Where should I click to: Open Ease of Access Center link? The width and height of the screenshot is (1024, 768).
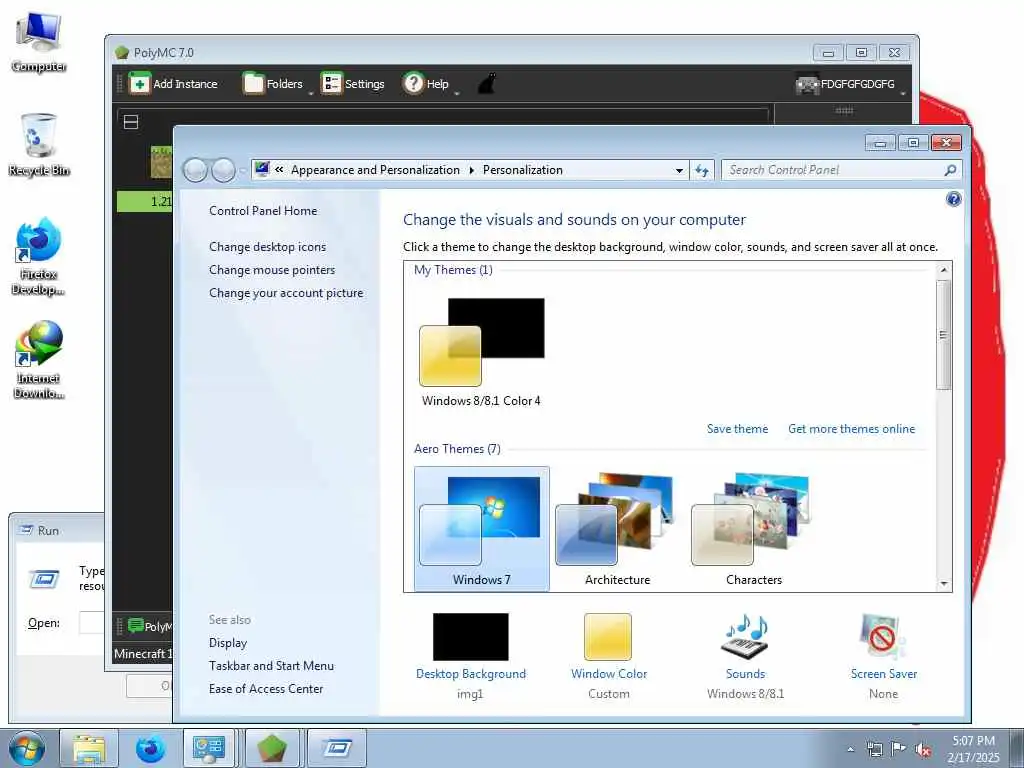click(x=266, y=689)
